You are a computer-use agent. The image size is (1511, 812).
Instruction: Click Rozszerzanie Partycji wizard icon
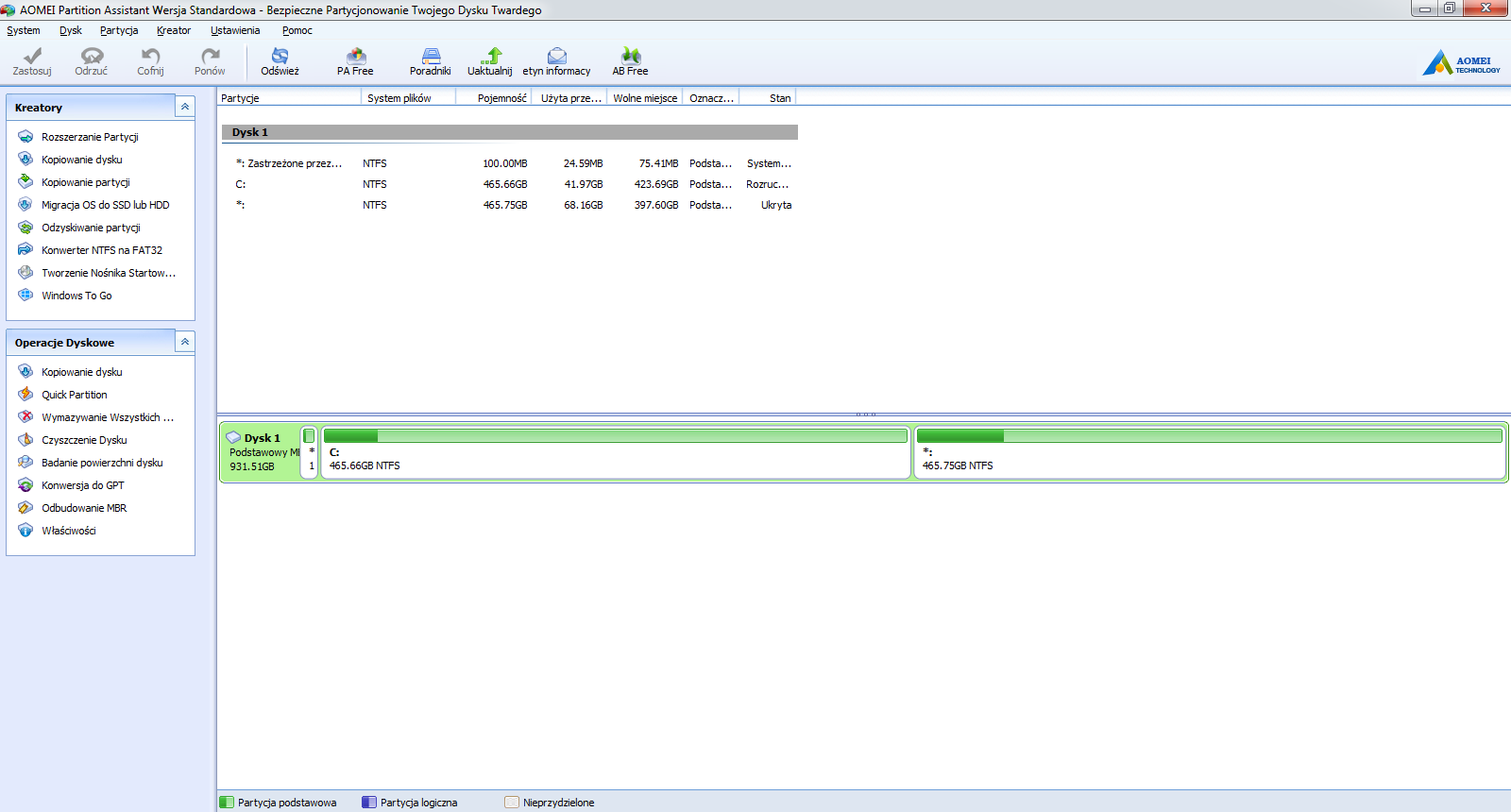click(25, 137)
